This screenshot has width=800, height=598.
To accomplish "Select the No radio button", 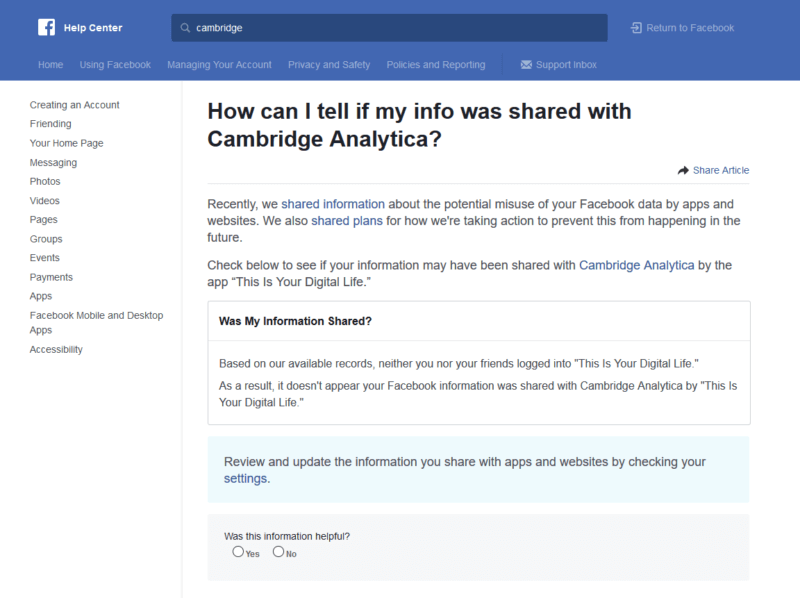I will (x=278, y=552).
